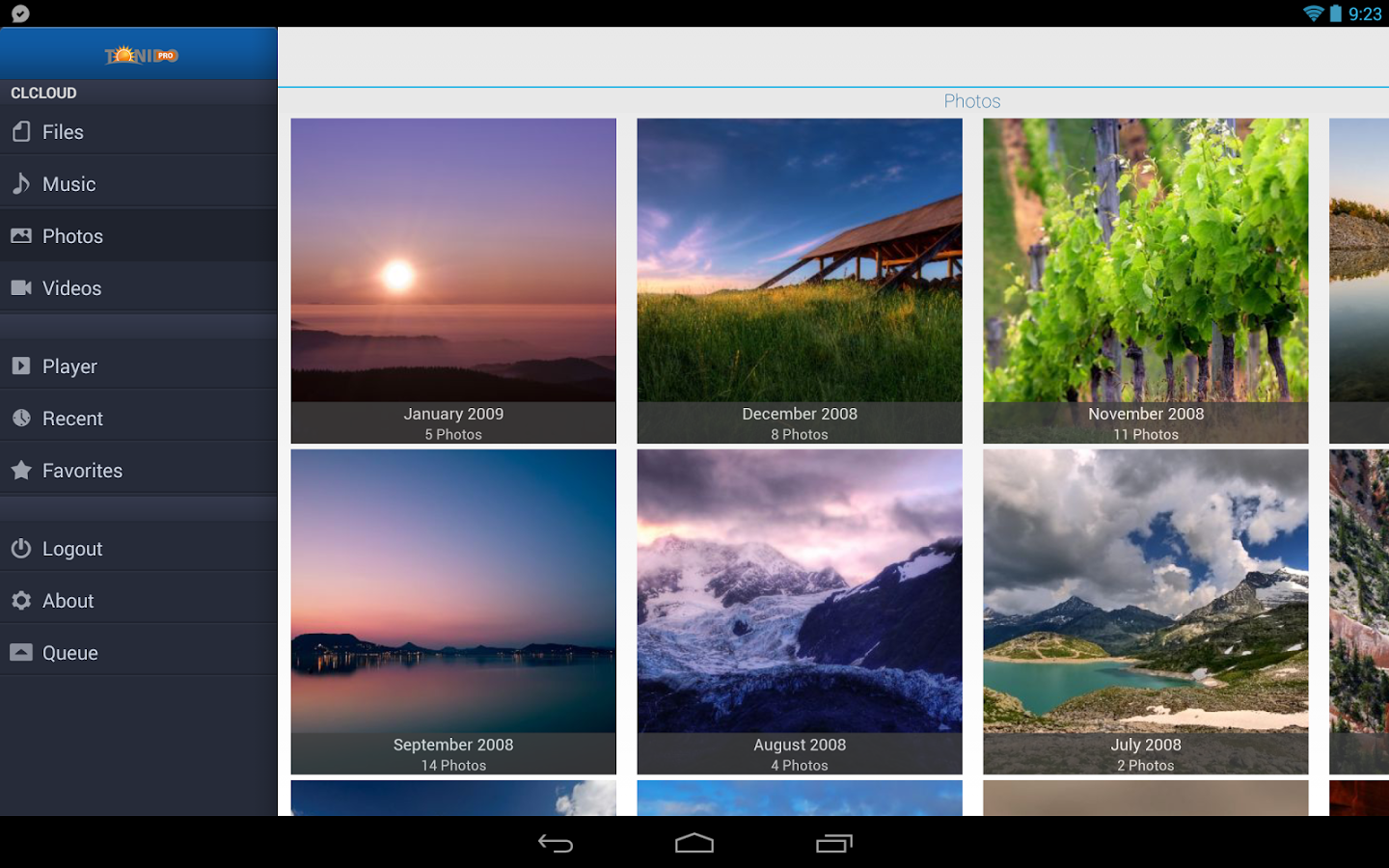
Task: Open the July 2008 album thumbnail
Action: (x=1146, y=611)
